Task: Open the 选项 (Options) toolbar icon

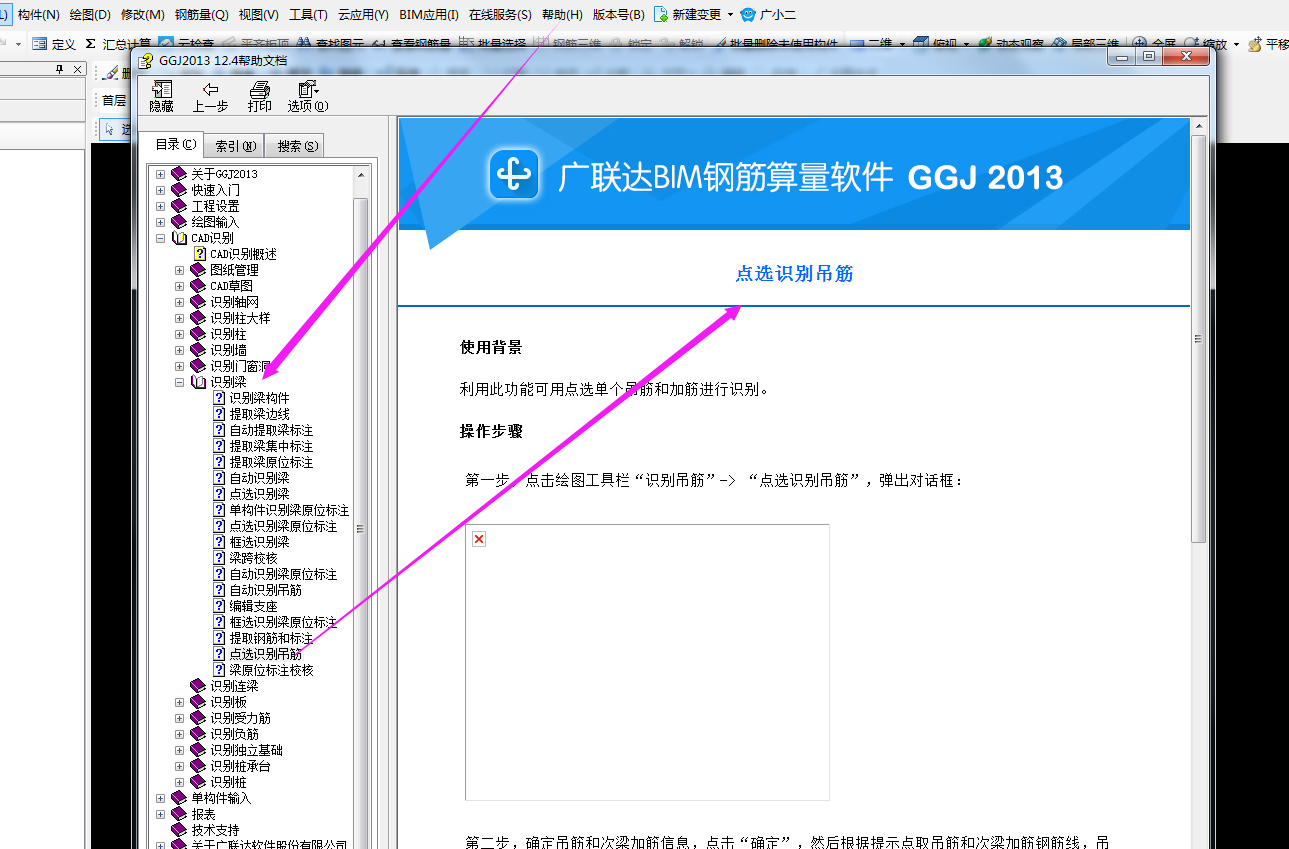Action: 307,90
